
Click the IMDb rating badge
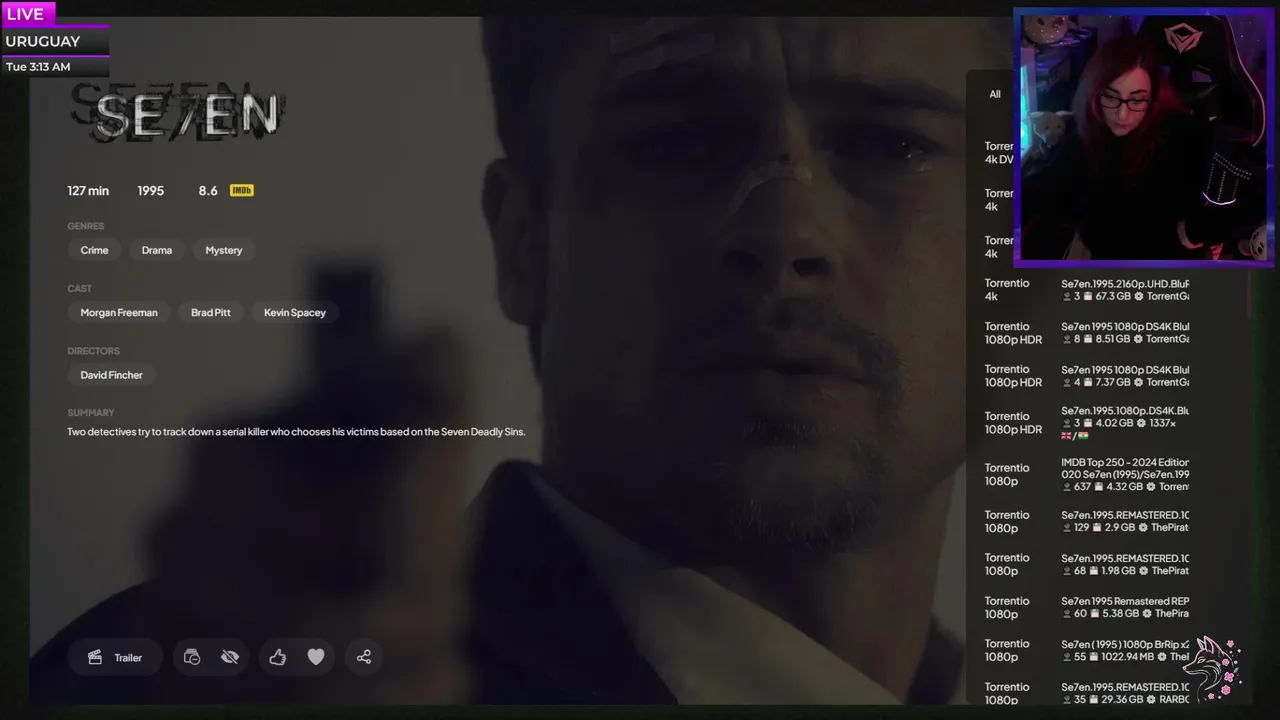coord(241,190)
